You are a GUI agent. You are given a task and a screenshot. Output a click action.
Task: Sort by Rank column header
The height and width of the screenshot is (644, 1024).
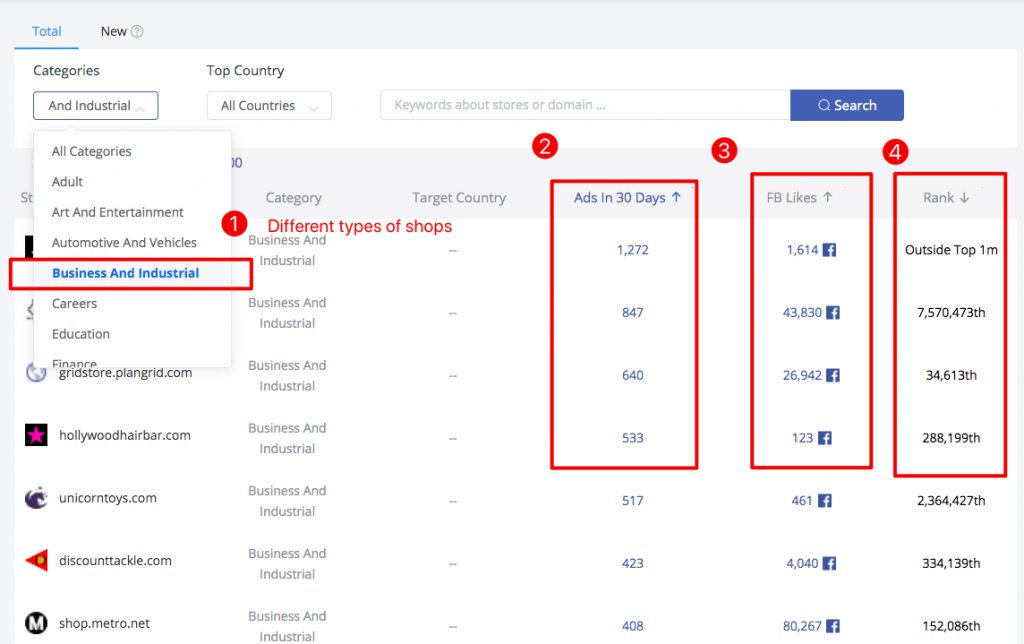click(x=946, y=198)
